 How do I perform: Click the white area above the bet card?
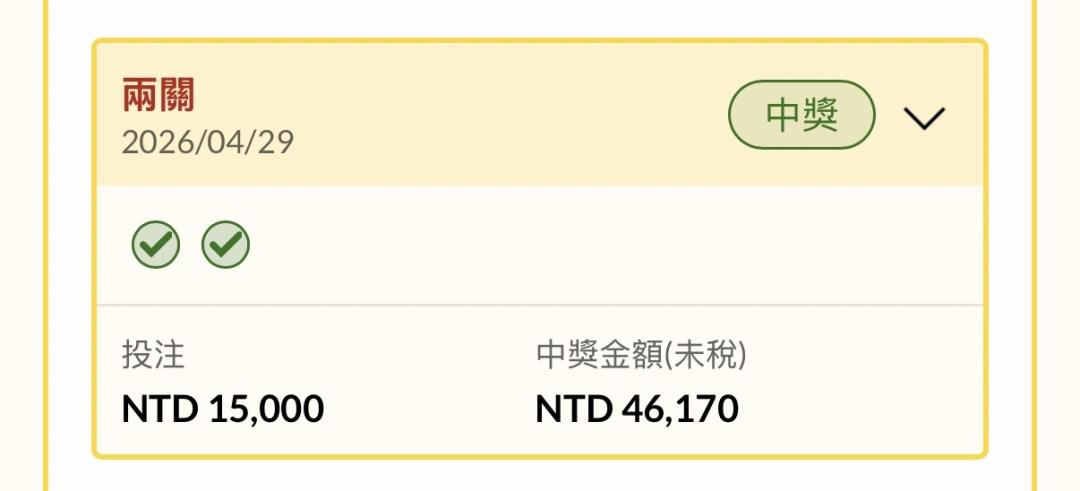(x=540, y=18)
